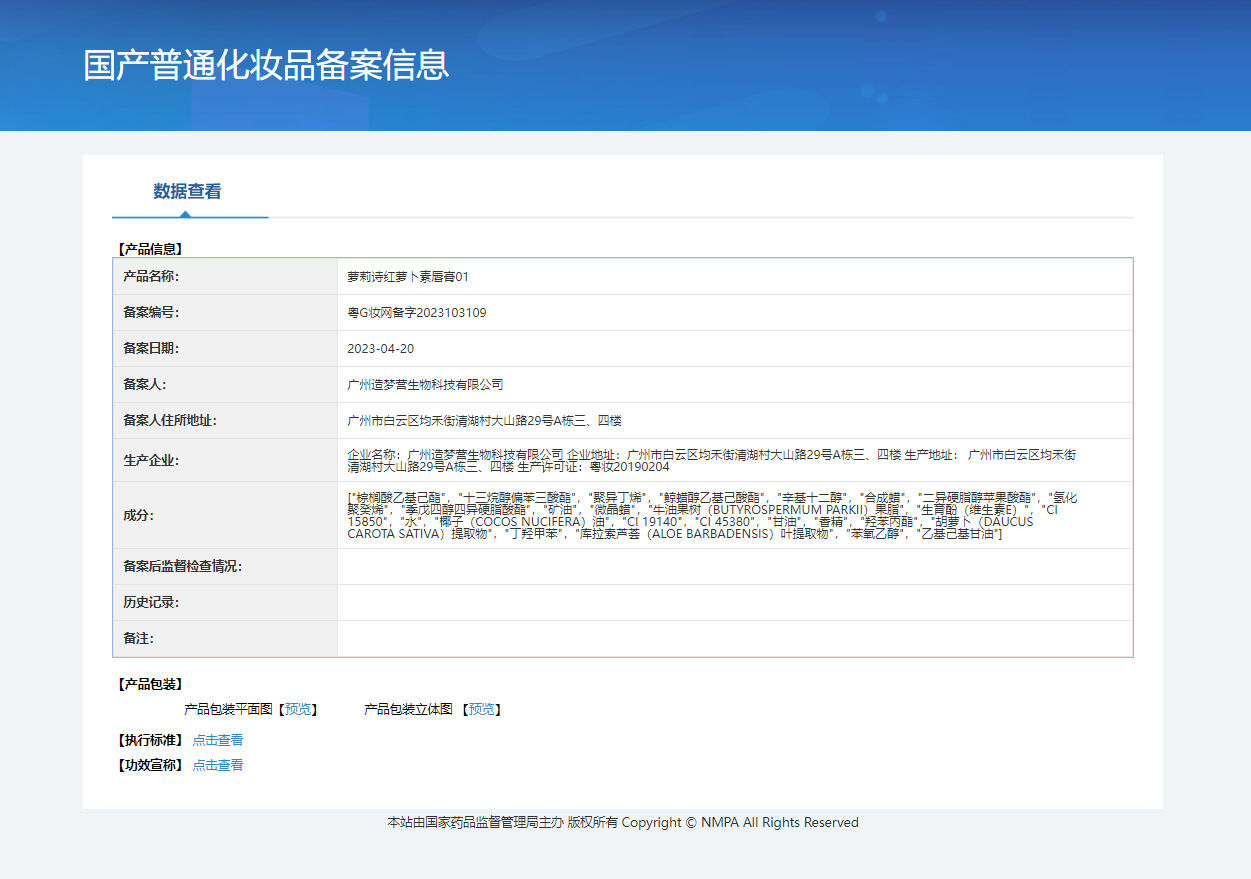Click the 备注 row label
The height and width of the screenshot is (879, 1251).
(138, 638)
